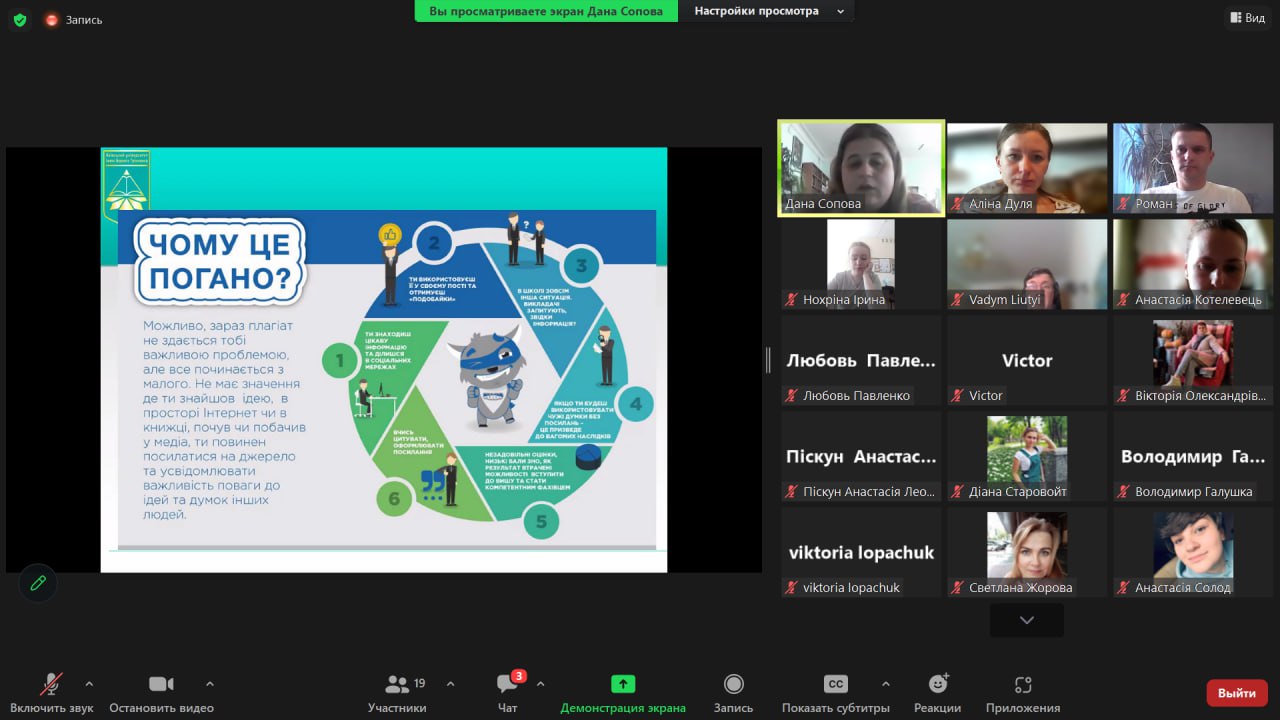Toggle camera with Остановить видео
Image resolution: width=1280 pixels, height=720 pixels.
pyautogui.click(x=161, y=694)
